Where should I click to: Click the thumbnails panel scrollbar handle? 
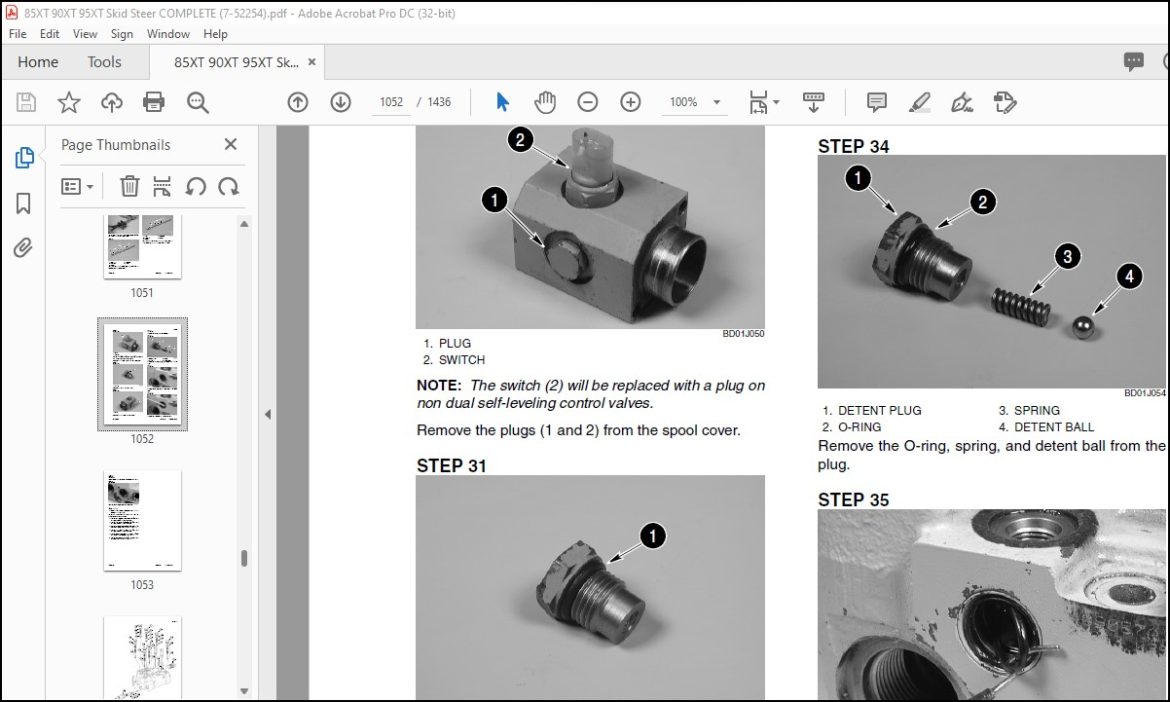pos(244,558)
